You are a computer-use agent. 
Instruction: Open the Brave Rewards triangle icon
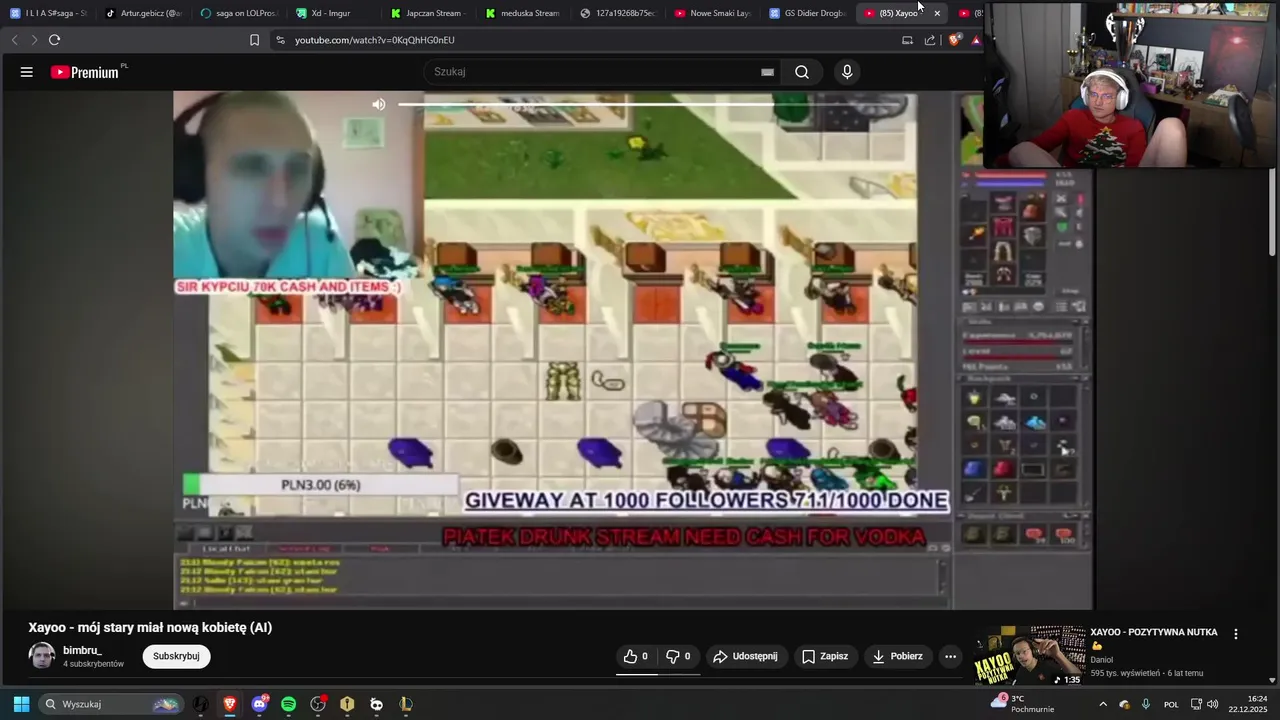tap(976, 40)
